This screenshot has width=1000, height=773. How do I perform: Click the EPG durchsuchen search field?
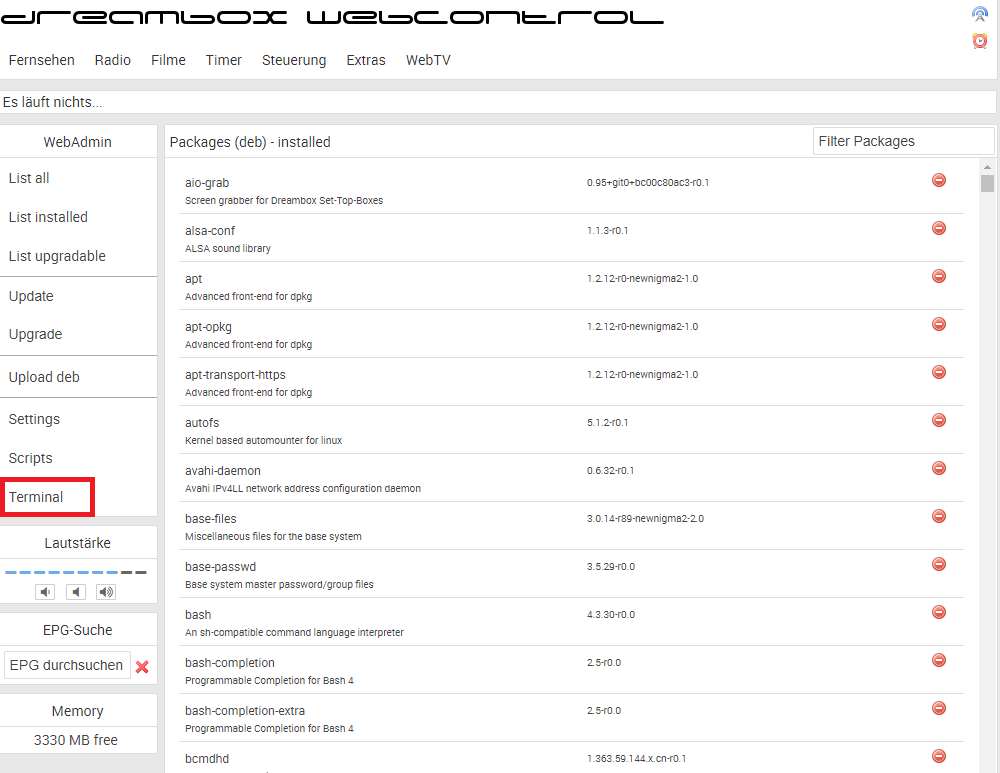[67, 665]
